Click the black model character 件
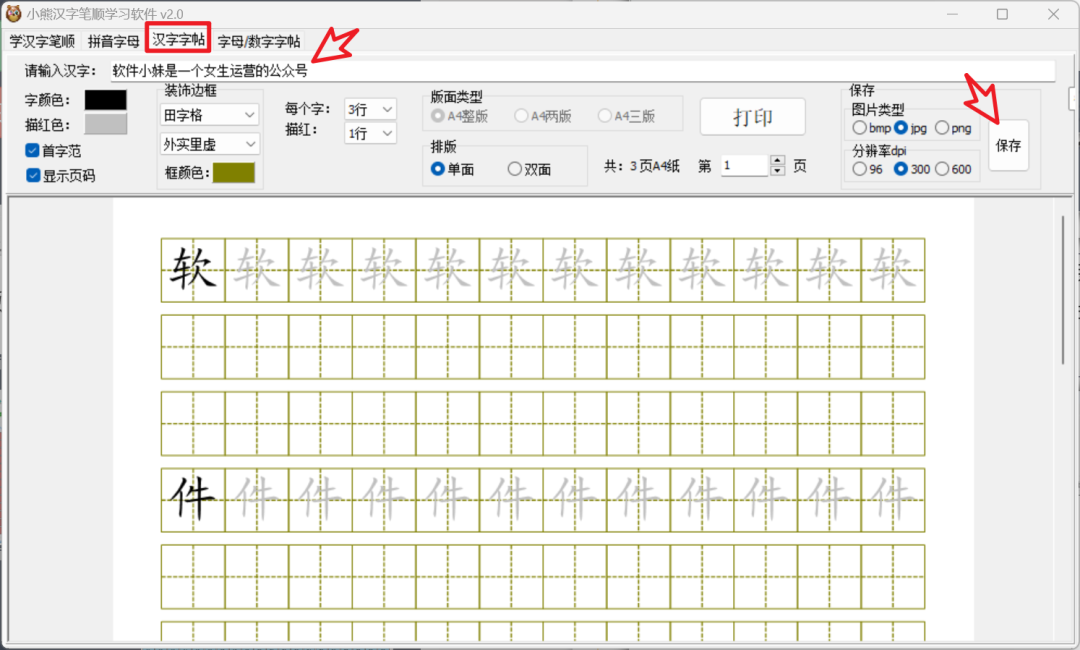Image resolution: width=1080 pixels, height=650 pixels. tap(193, 499)
